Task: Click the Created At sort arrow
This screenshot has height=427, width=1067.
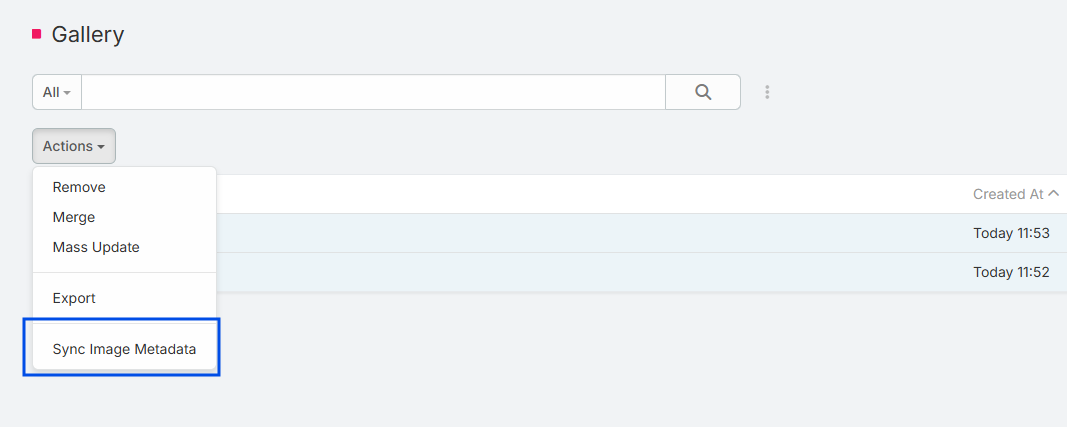Action: click(x=1053, y=194)
